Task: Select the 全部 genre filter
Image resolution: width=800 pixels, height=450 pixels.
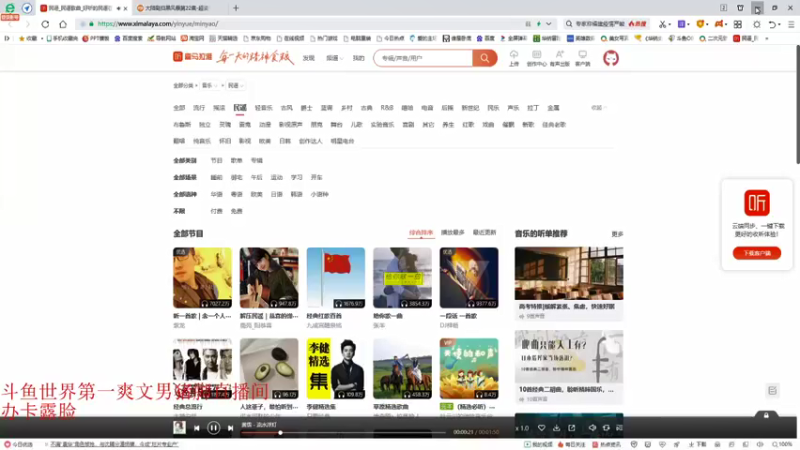Action: point(179,108)
